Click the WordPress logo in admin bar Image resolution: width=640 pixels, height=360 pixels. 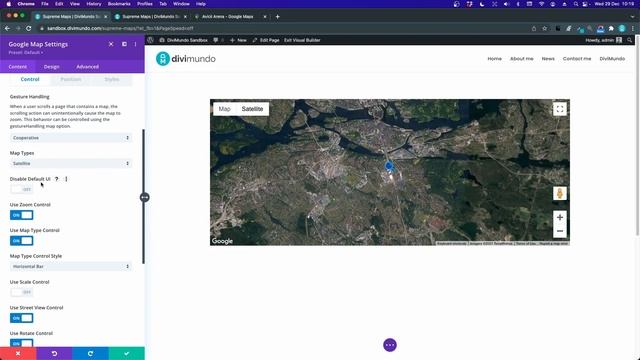(150, 40)
